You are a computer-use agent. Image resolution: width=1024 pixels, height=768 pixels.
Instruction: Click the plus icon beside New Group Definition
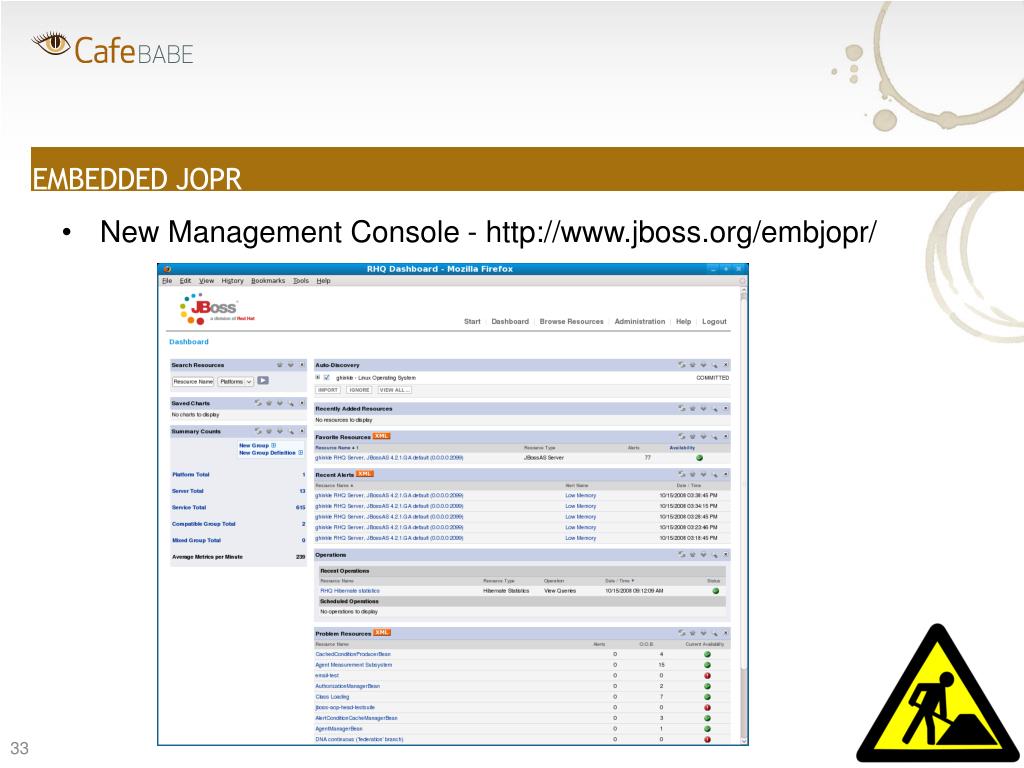(x=300, y=453)
